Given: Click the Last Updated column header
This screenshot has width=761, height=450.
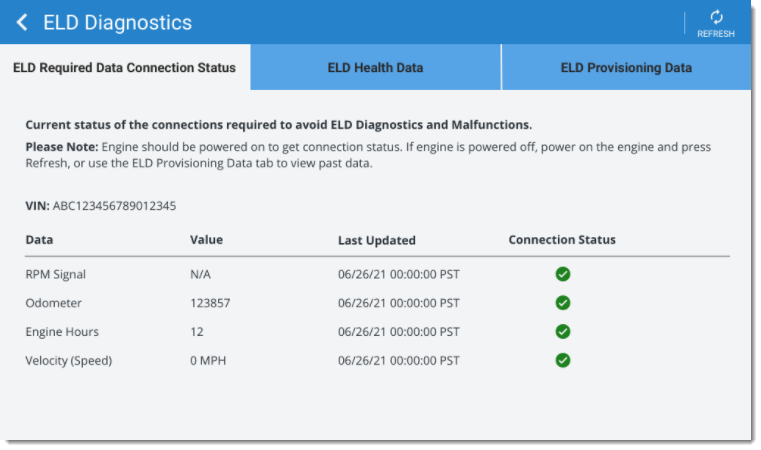Looking at the screenshot, I should pos(377,240).
